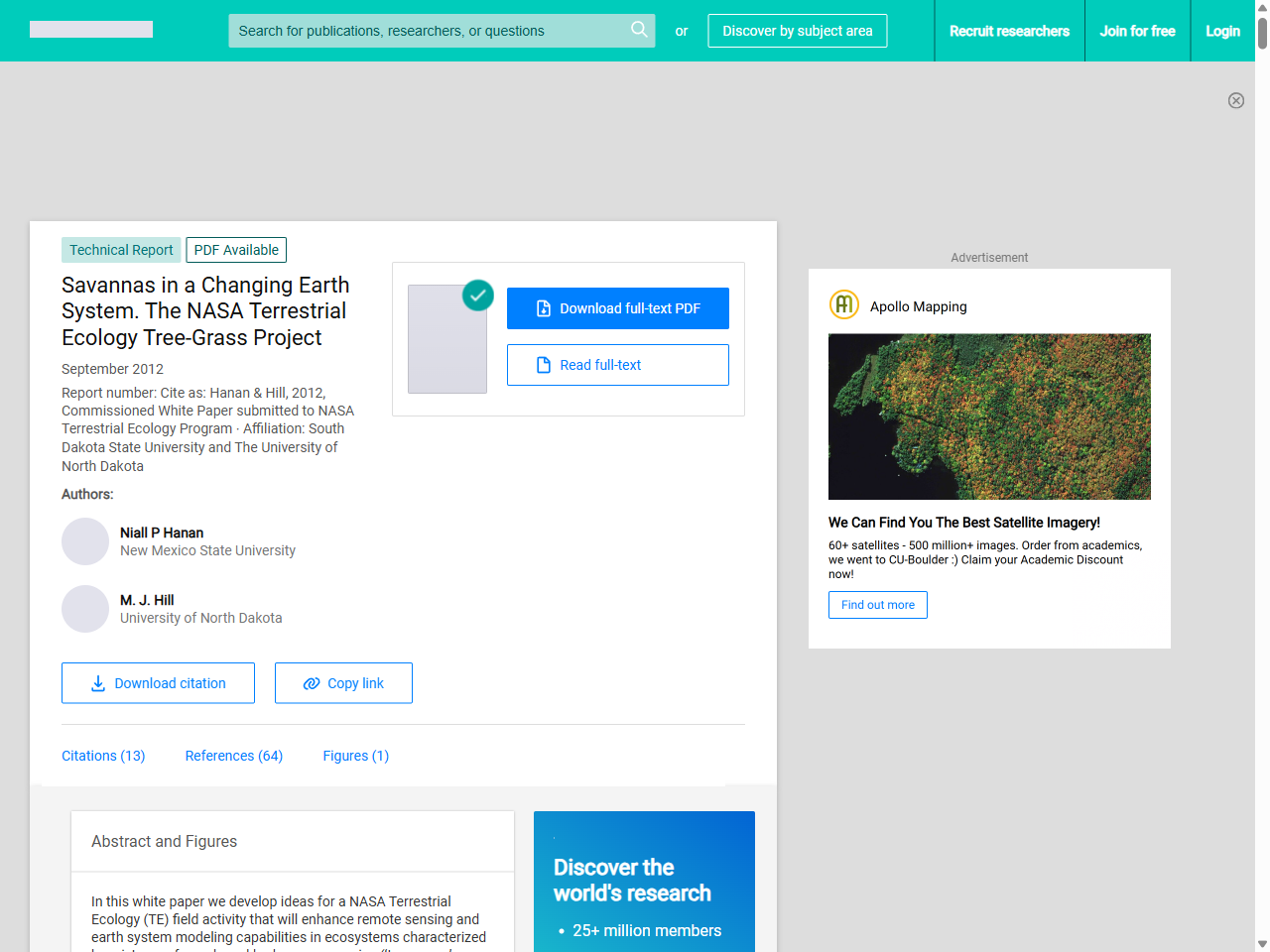Open M. J. Hill's avatar

85,609
